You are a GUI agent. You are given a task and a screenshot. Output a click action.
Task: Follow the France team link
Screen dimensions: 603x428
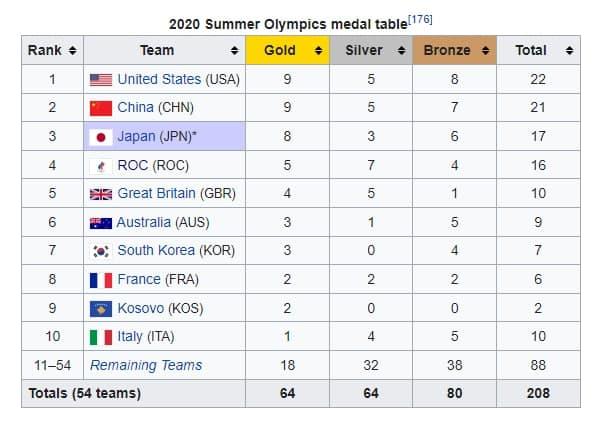(139, 279)
